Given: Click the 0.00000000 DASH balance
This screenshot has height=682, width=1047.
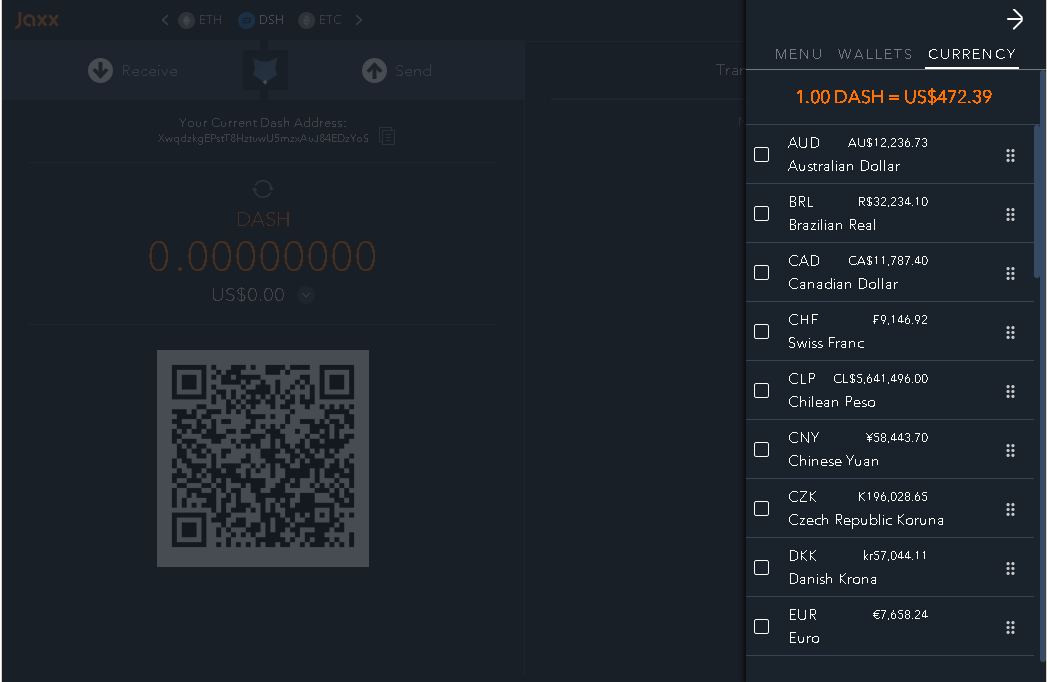Looking at the screenshot, I should click(x=262, y=257).
